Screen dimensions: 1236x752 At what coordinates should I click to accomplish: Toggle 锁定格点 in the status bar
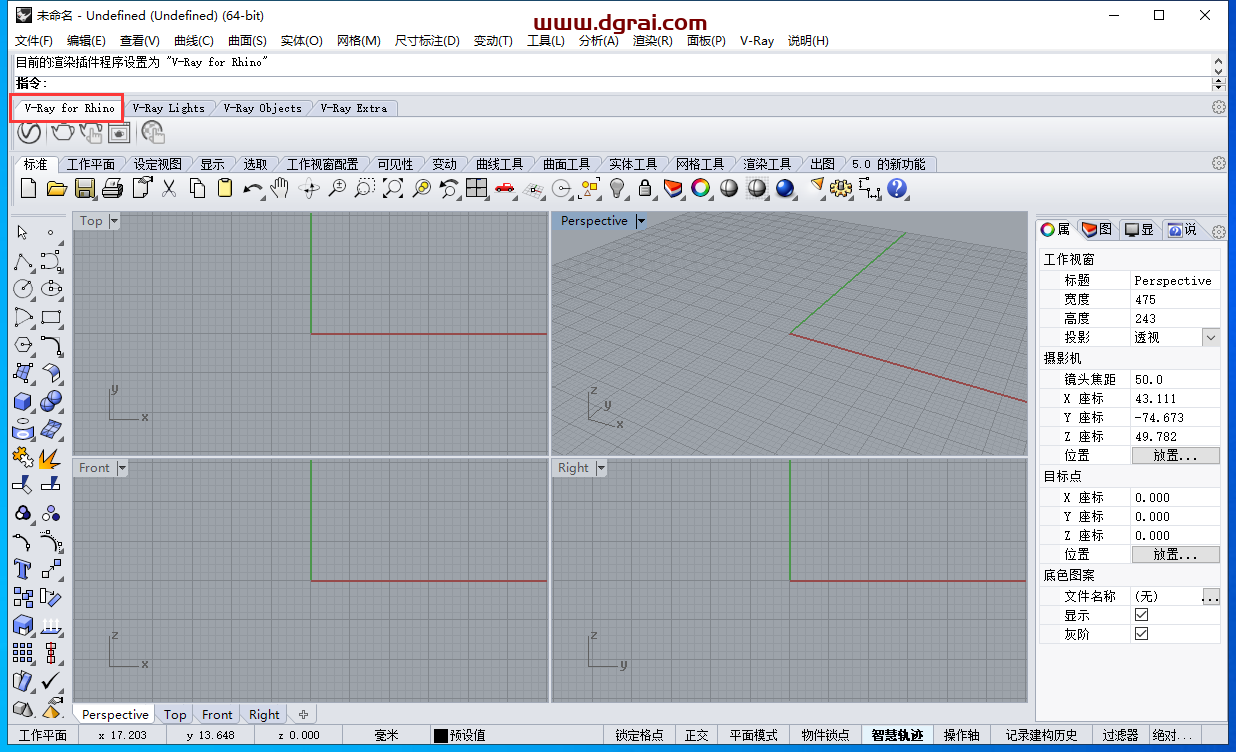(x=639, y=734)
